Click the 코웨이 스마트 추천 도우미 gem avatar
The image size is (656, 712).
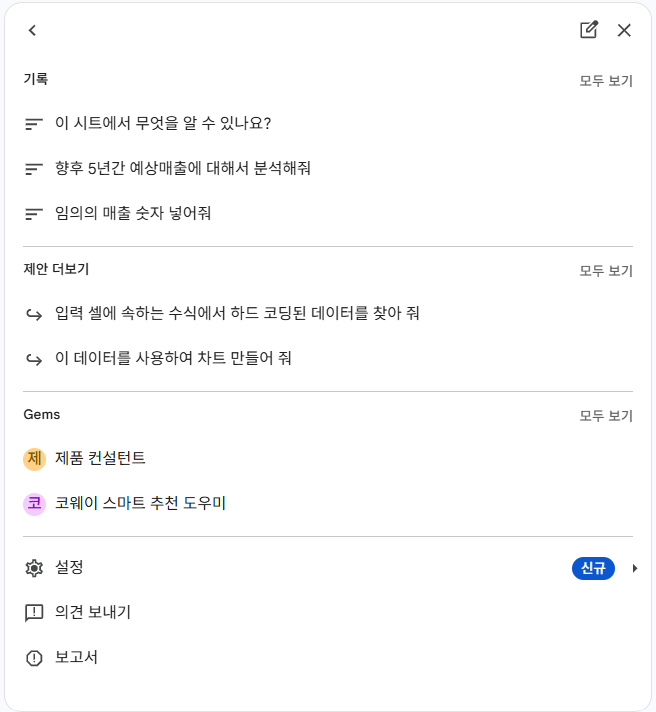[35, 504]
